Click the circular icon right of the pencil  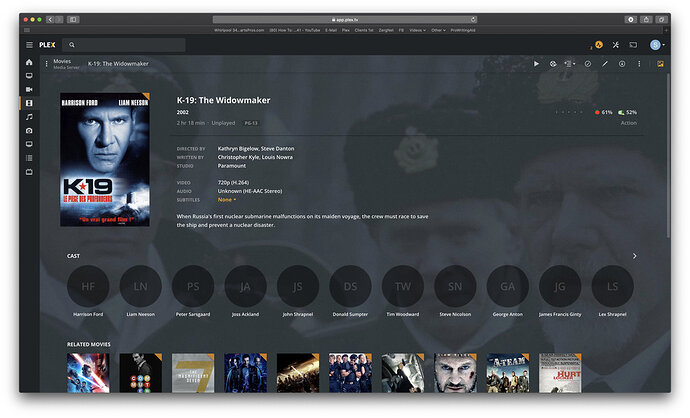[622, 64]
